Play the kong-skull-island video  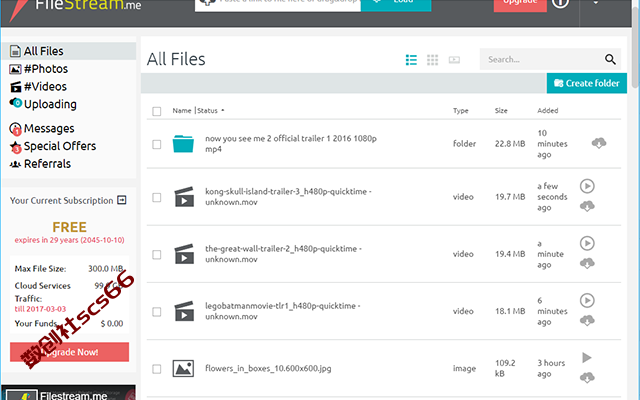pos(587,186)
